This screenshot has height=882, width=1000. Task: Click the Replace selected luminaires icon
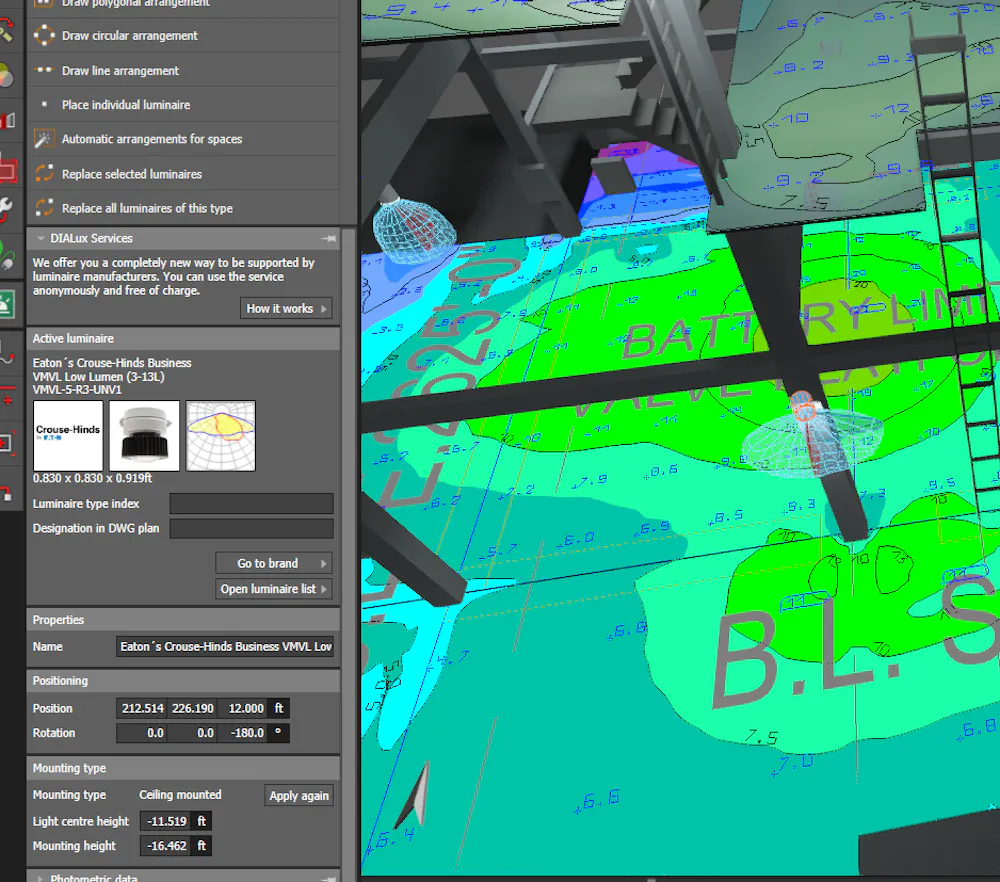[x=44, y=173]
